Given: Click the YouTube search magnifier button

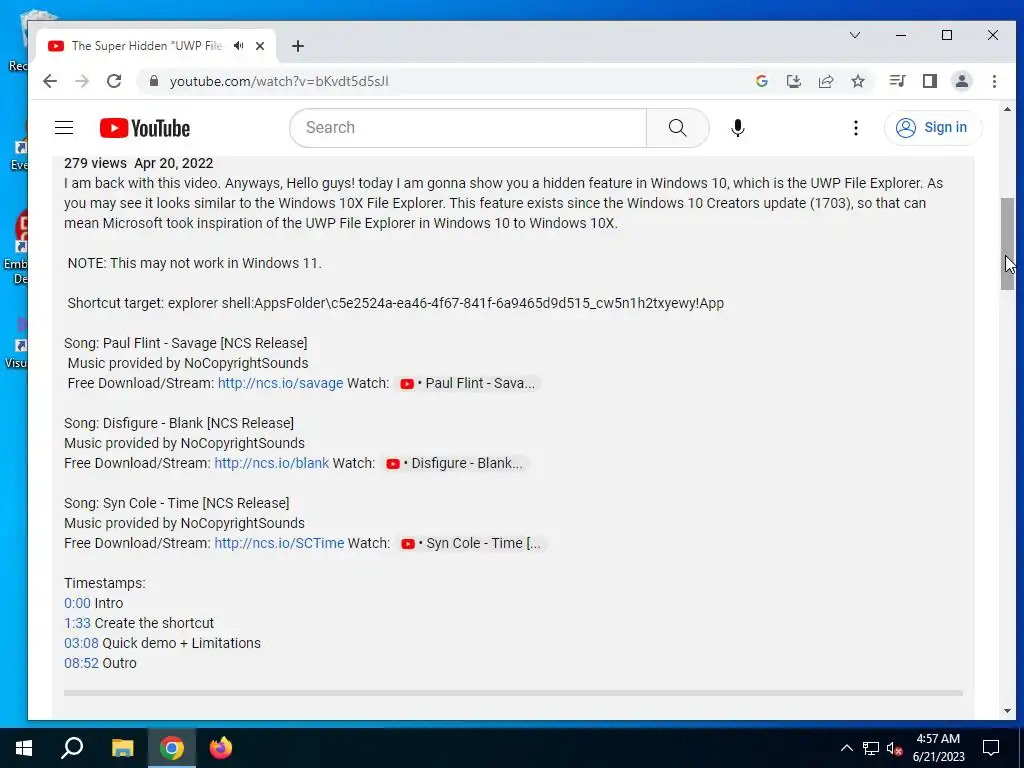Looking at the screenshot, I should click(x=677, y=127).
